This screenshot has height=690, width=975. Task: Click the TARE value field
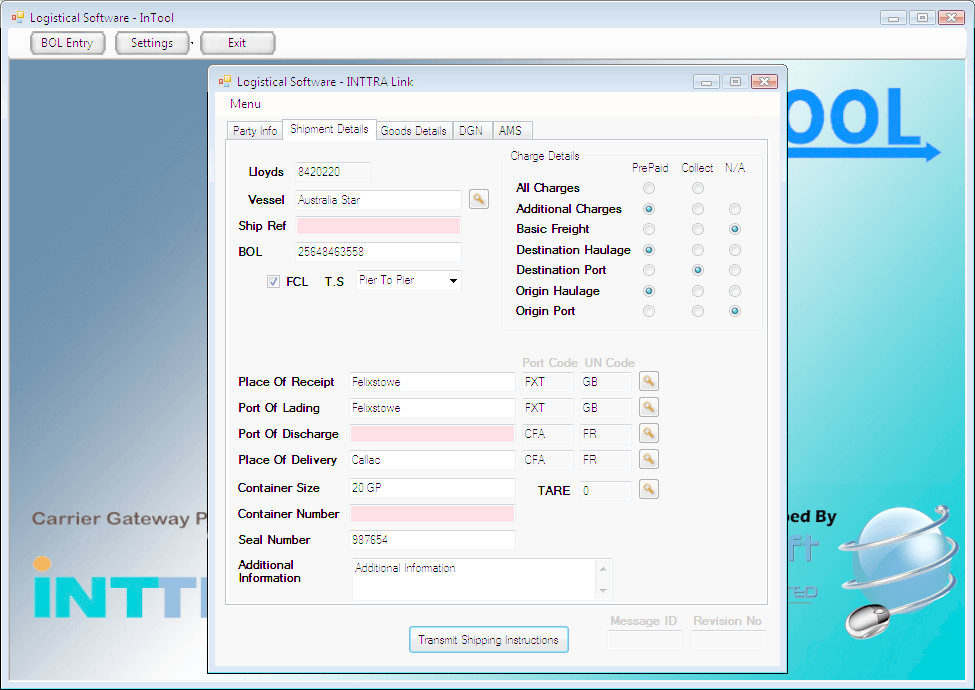coord(606,490)
